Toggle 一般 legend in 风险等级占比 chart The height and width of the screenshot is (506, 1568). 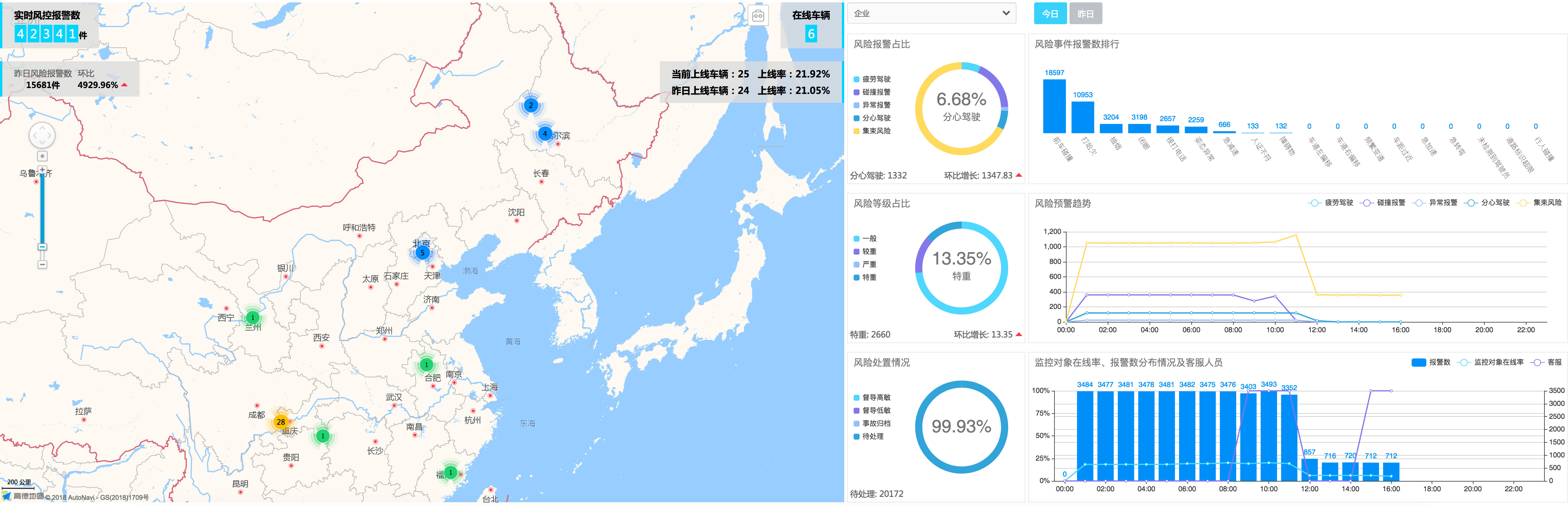tap(865, 239)
